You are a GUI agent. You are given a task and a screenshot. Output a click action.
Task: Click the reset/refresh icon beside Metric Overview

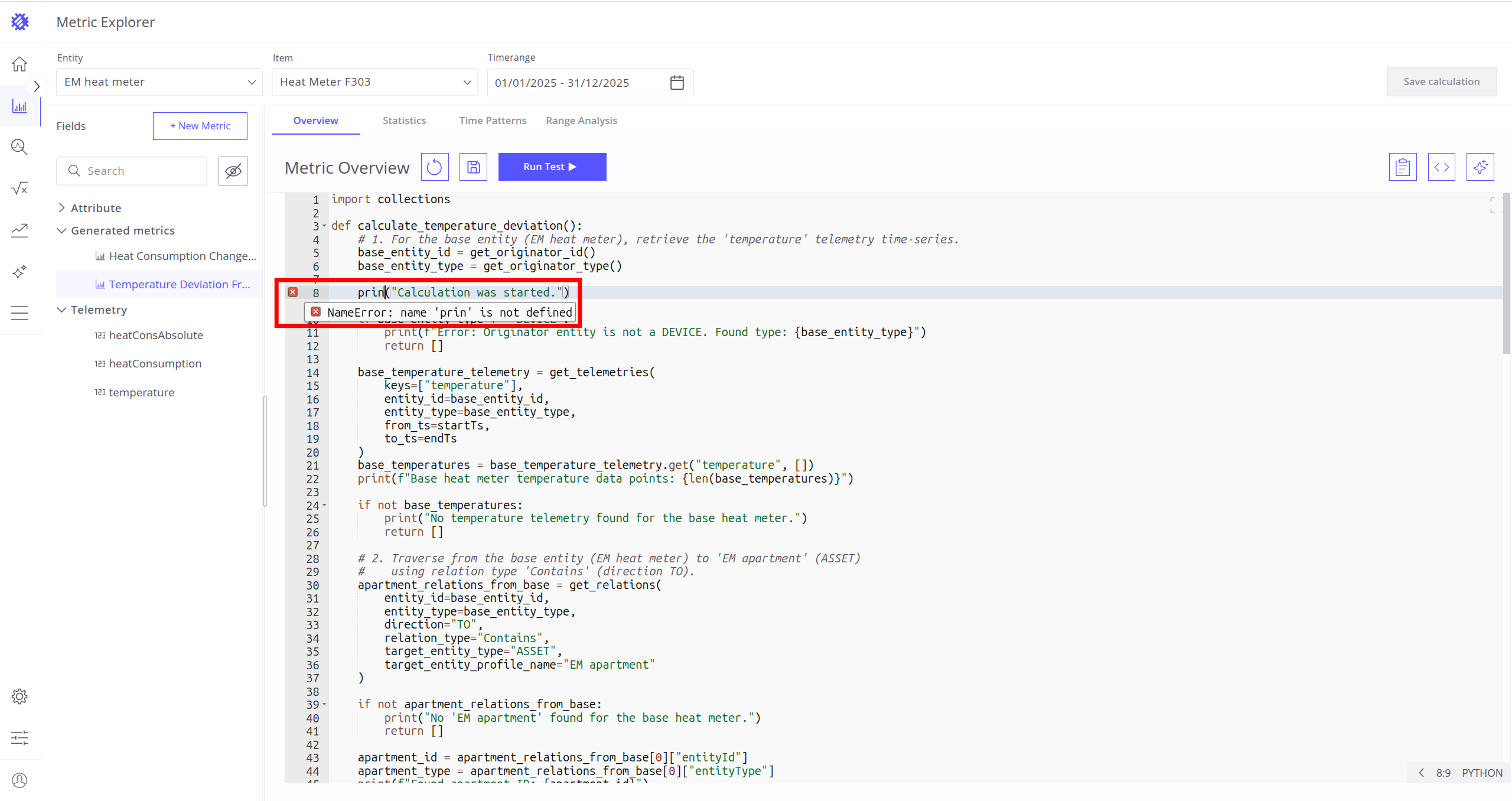point(434,167)
